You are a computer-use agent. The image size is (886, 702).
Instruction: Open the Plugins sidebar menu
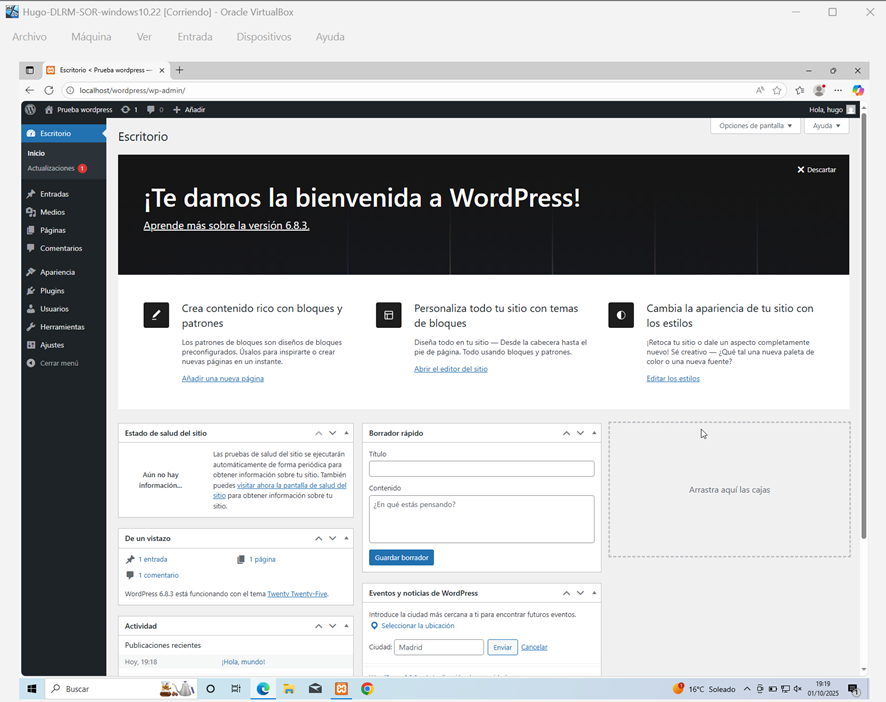point(52,291)
